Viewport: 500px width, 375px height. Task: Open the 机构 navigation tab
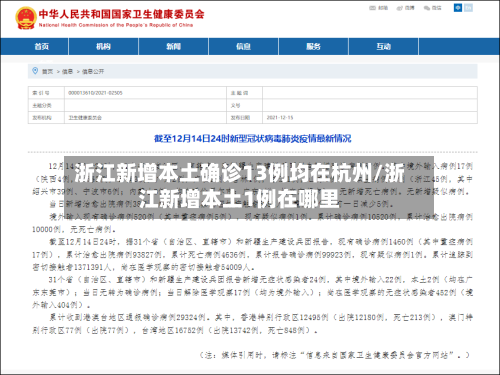[103, 46]
